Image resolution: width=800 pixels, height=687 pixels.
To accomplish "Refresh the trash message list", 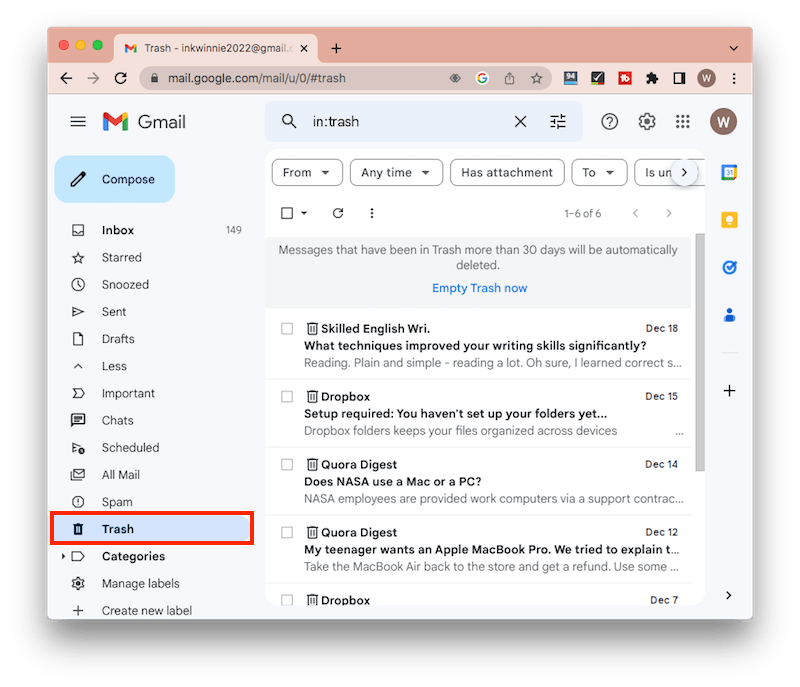I will coord(338,213).
